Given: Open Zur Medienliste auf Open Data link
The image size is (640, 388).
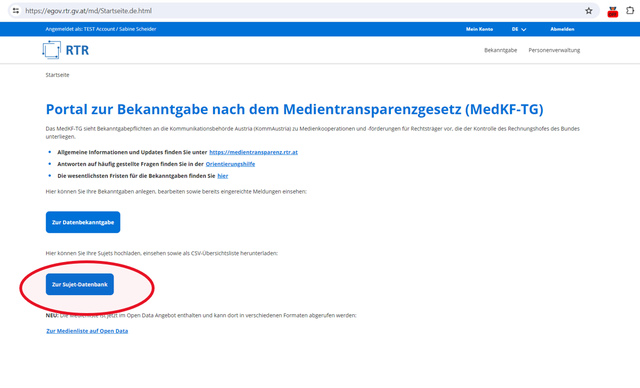Looking at the screenshot, I should coord(87,331).
